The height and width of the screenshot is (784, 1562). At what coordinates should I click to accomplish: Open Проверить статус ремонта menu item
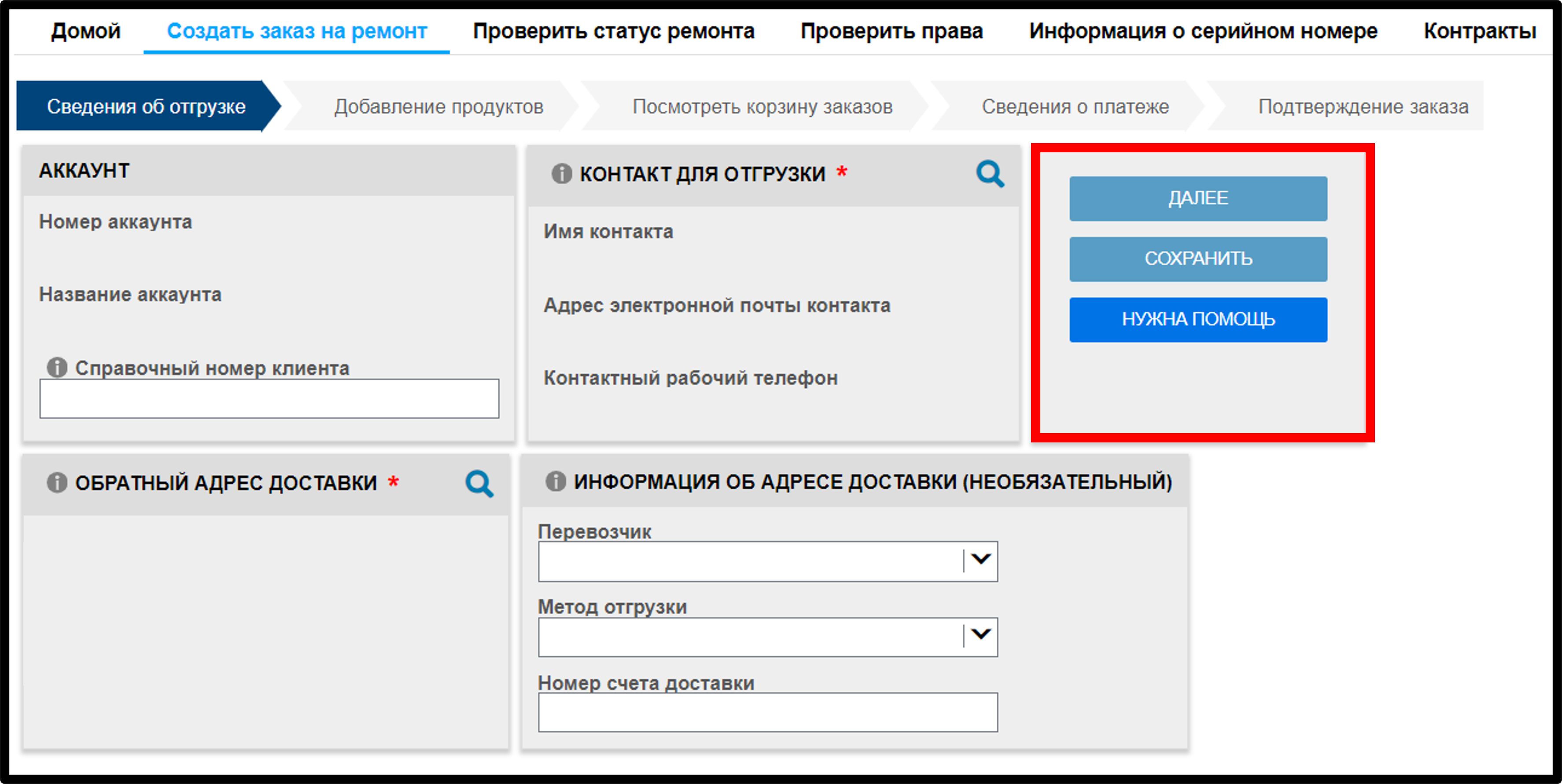point(614,31)
